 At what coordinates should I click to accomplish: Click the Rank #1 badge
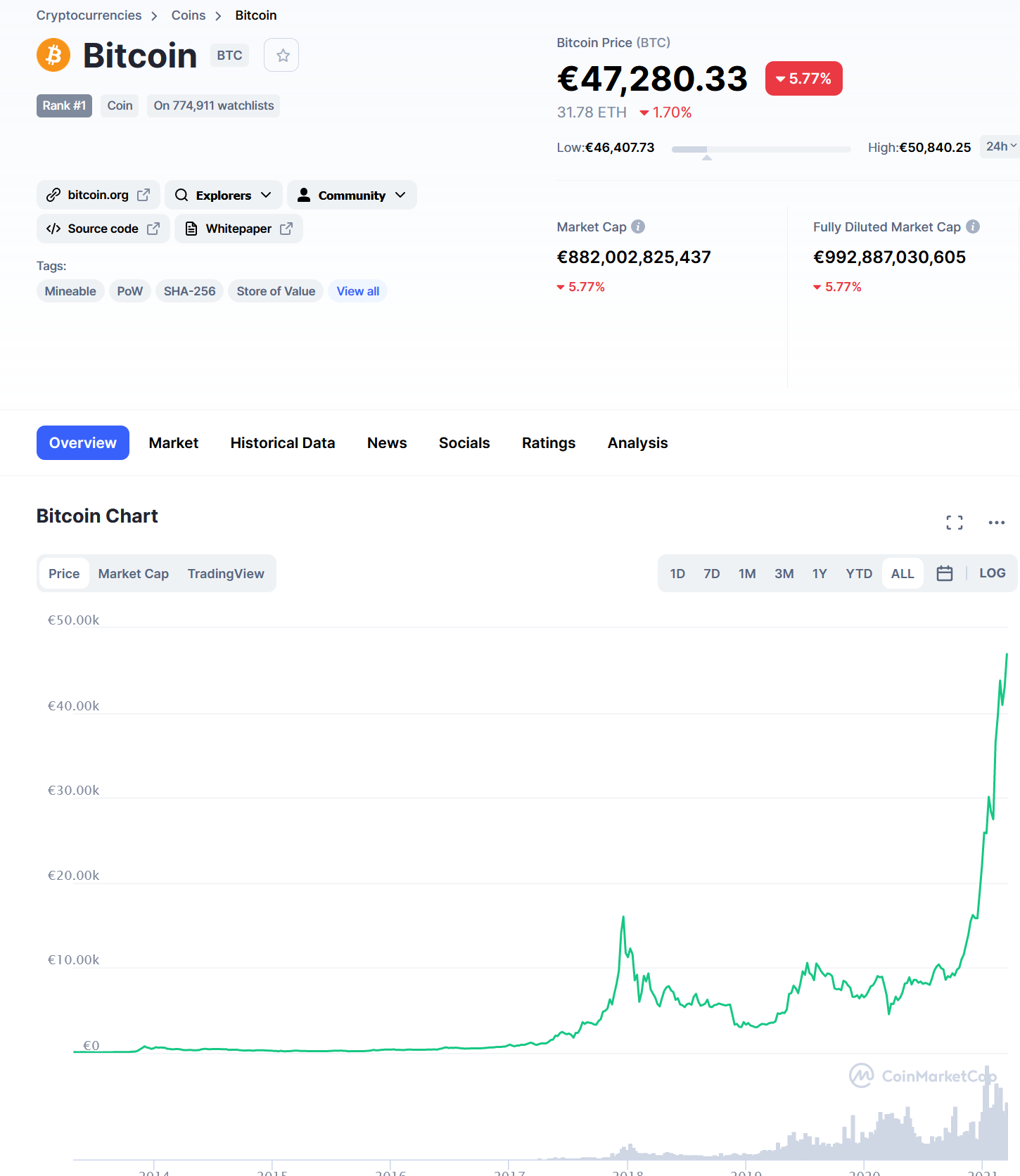(x=64, y=106)
